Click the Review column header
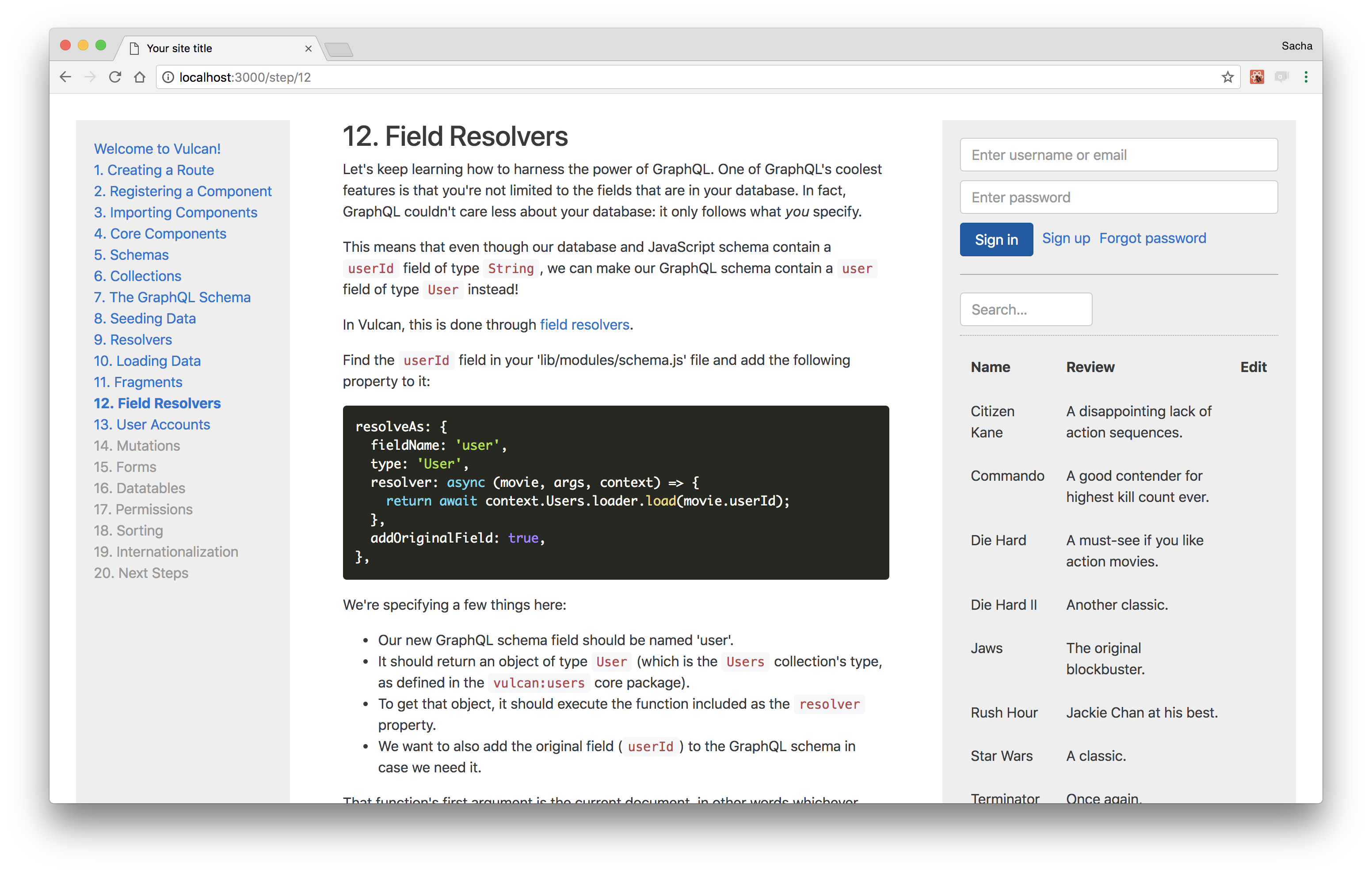1372x874 pixels. pos(1090,367)
